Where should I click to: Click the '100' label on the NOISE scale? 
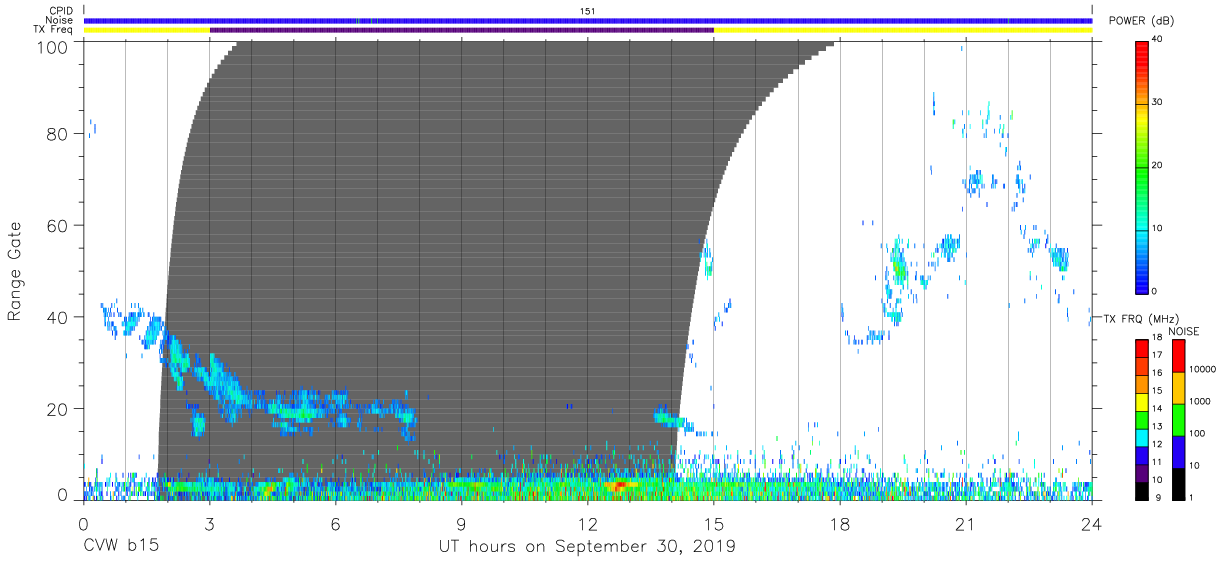(1197, 434)
